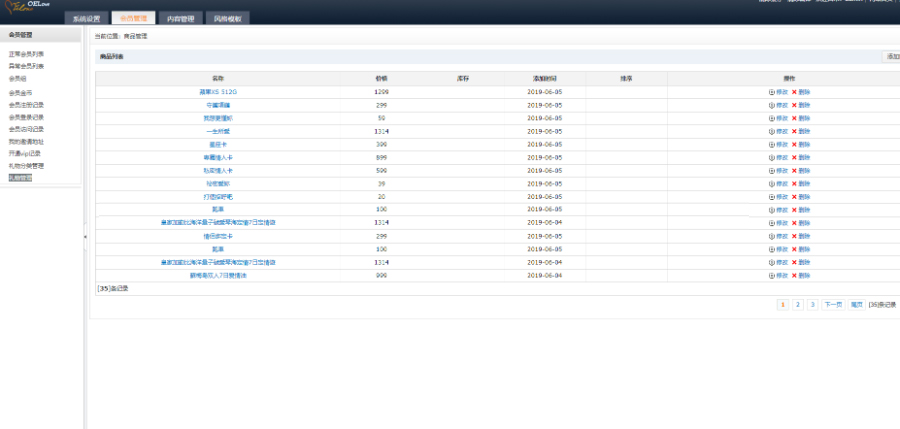The width and height of the screenshot is (900, 429).
Task: Go to page 2 of product list
Action: (x=797, y=304)
